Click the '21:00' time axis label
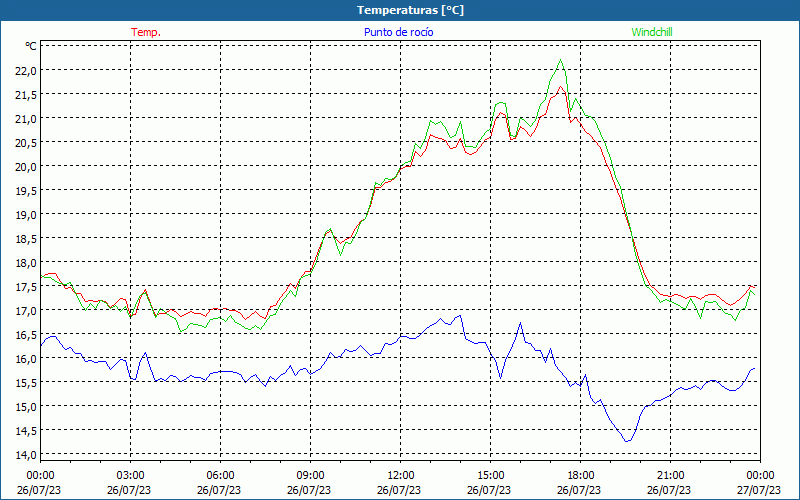 670,476
